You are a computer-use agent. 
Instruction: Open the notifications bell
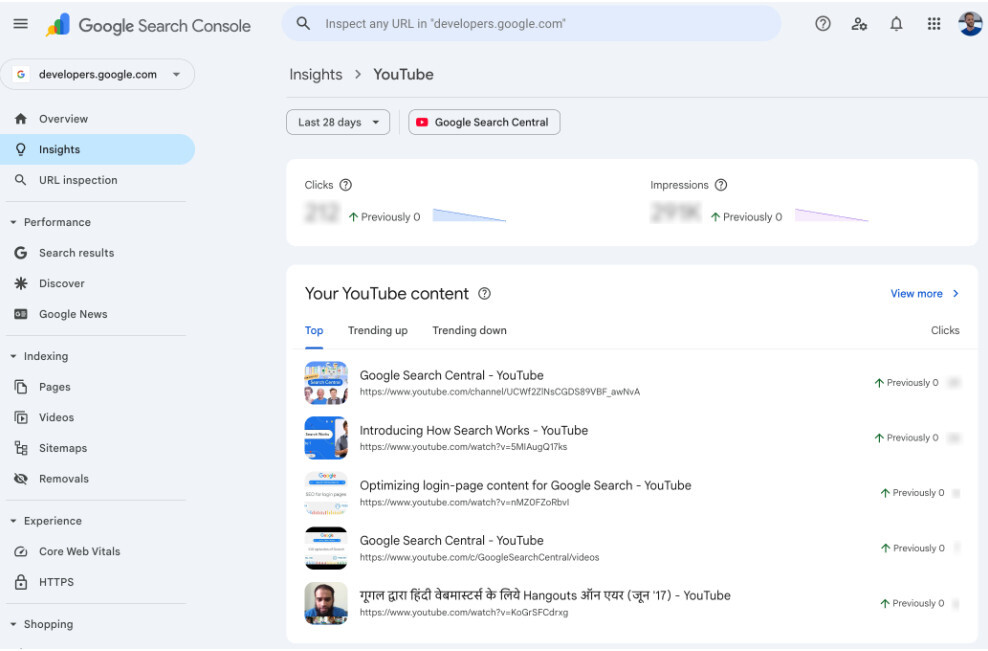(896, 24)
